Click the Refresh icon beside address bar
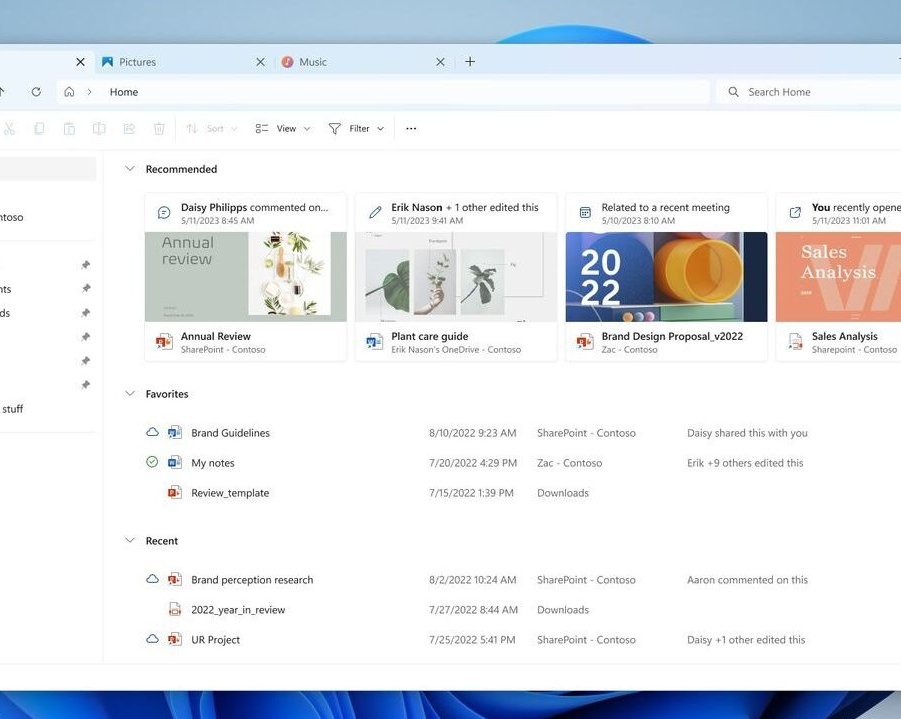This screenshot has height=719, width=901. pyautogui.click(x=36, y=92)
